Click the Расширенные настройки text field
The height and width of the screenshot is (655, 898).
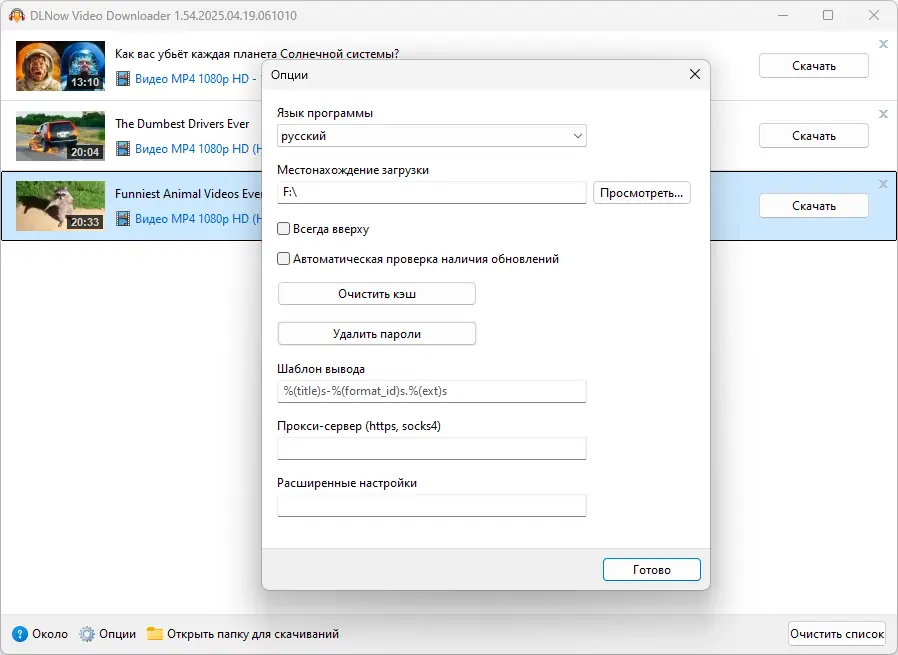click(432, 506)
